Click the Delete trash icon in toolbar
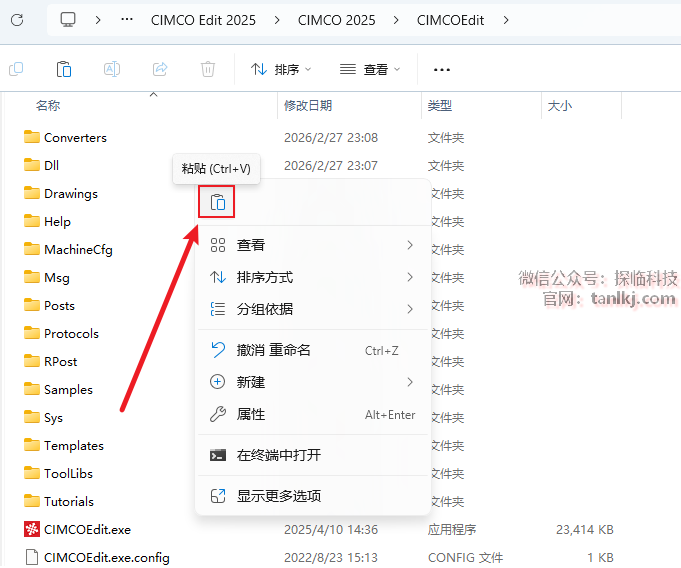The height and width of the screenshot is (568, 681). 208,69
